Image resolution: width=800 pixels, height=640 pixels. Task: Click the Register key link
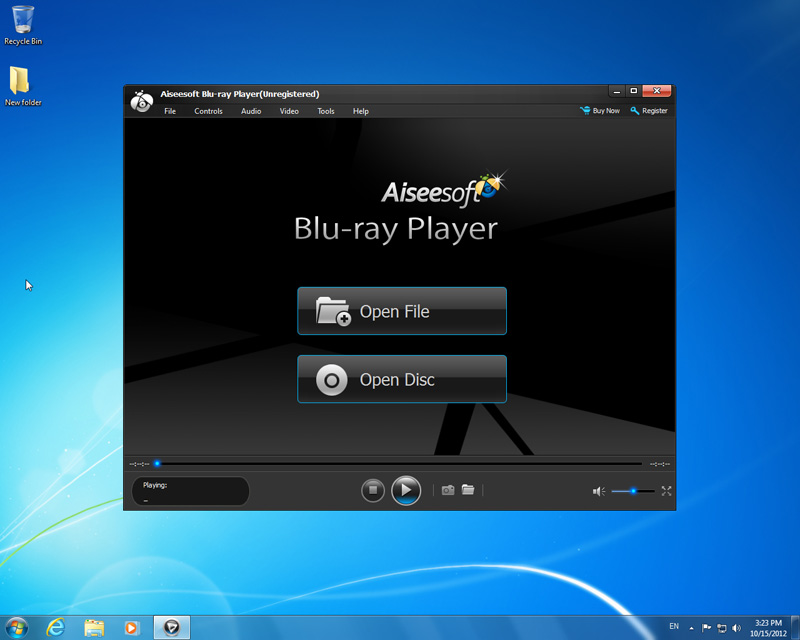tap(649, 111)
